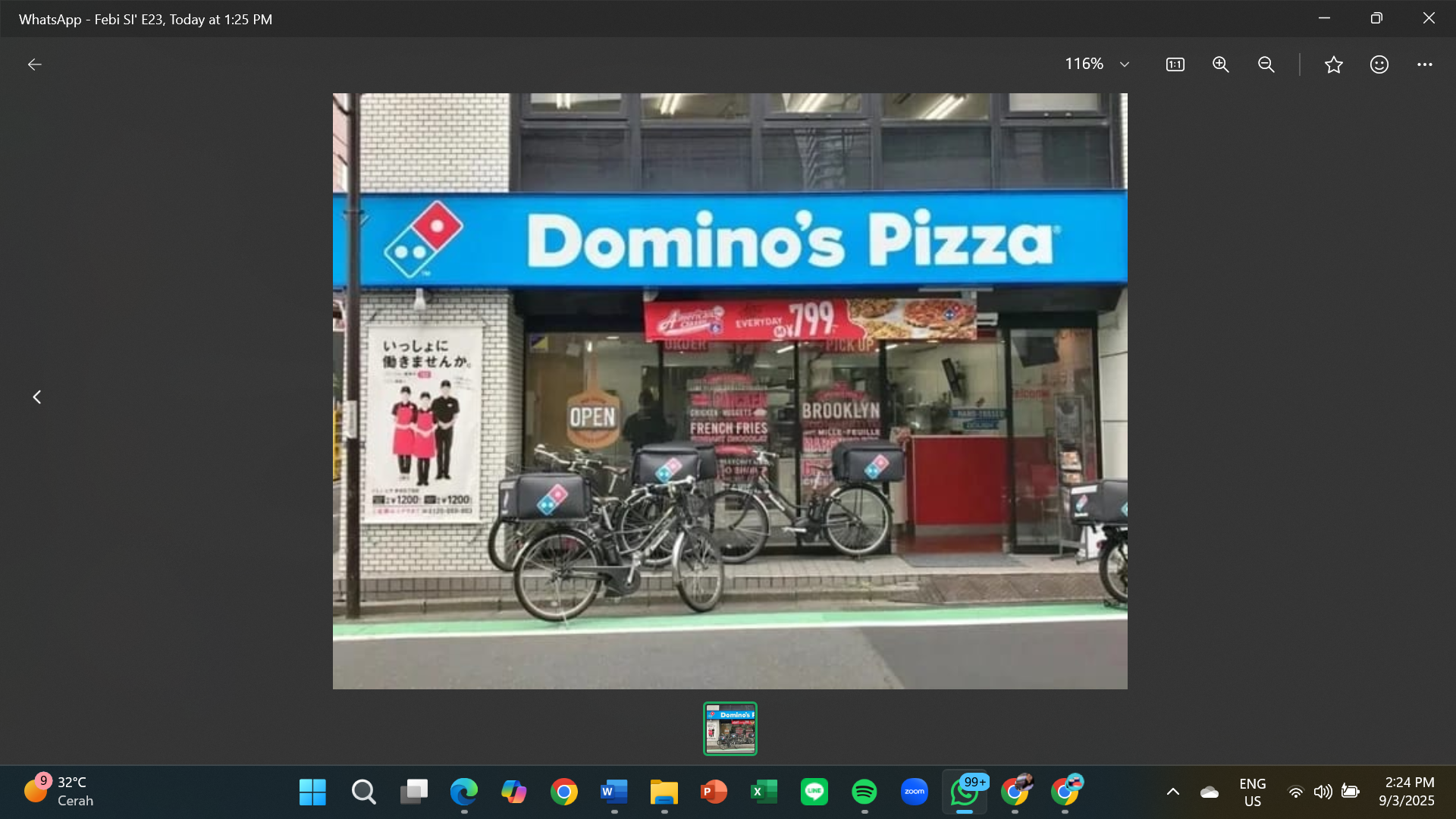The height and width of the screenshot is (819, 1456).
Task: Open WhatsApp with 99+ badge
Action: tap(965, 792)
